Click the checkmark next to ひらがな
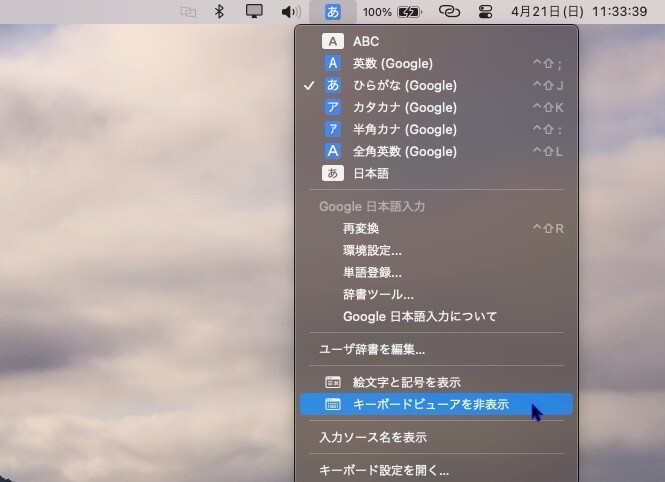Screen dimensions: 665x482 click(x=309, y=86)
